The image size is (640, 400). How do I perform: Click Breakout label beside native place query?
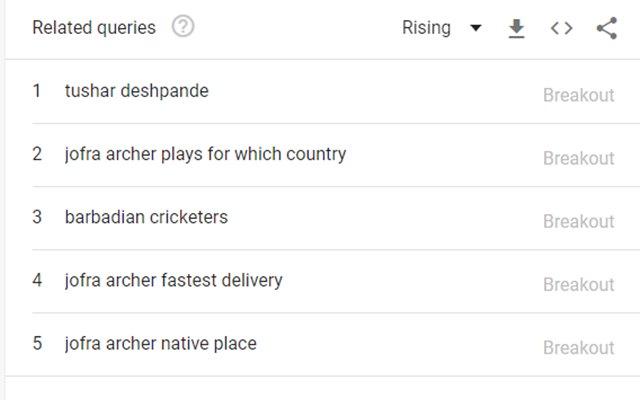click(578, 348)
